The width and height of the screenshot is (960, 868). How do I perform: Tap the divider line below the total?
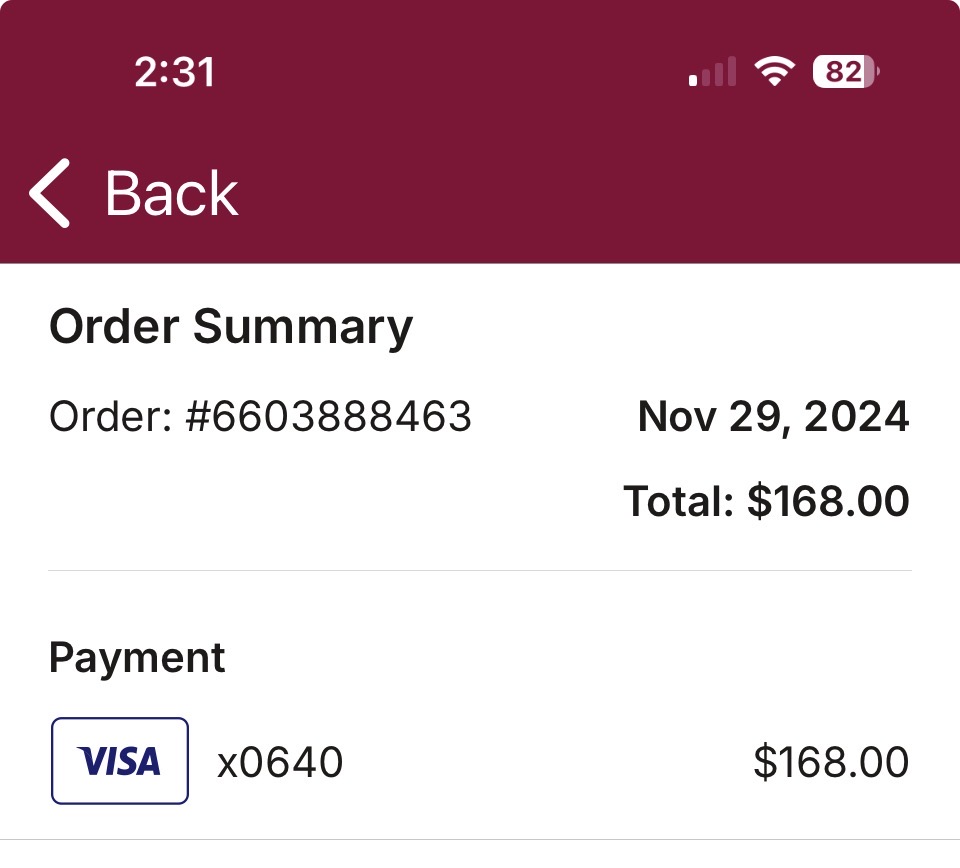pyautogui.click(x=480, y=571)
